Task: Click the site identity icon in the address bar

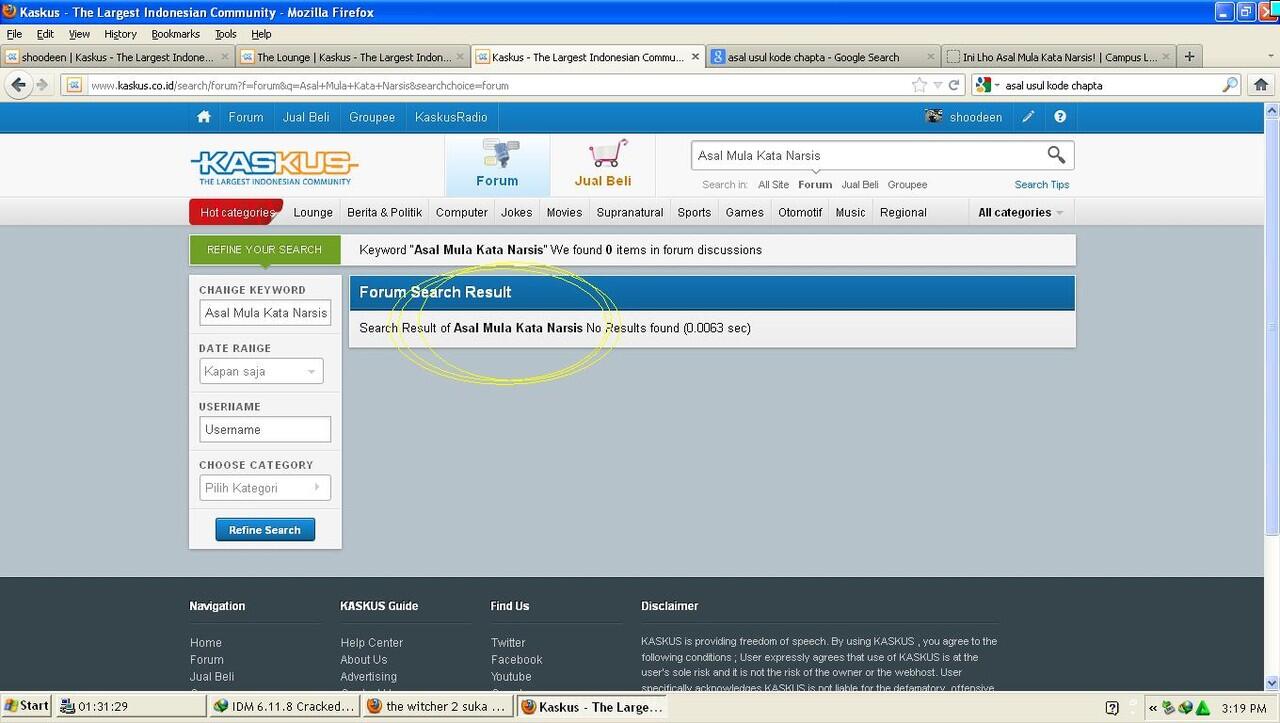Action: click(x=73, y=85)
